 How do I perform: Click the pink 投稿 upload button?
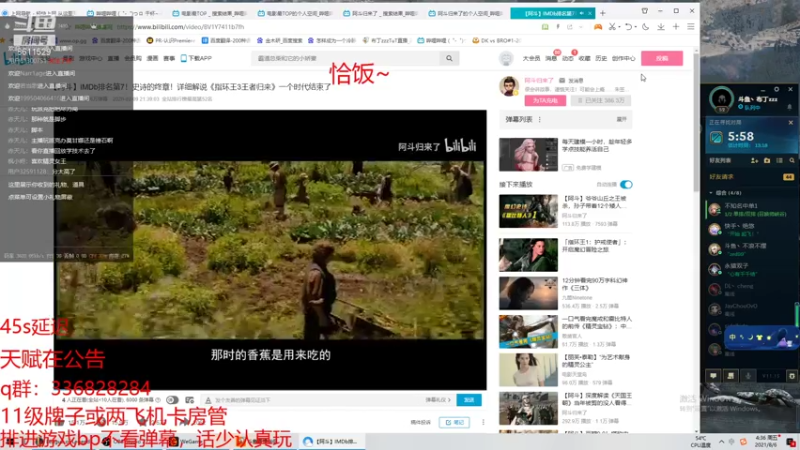tap(662, 58)
